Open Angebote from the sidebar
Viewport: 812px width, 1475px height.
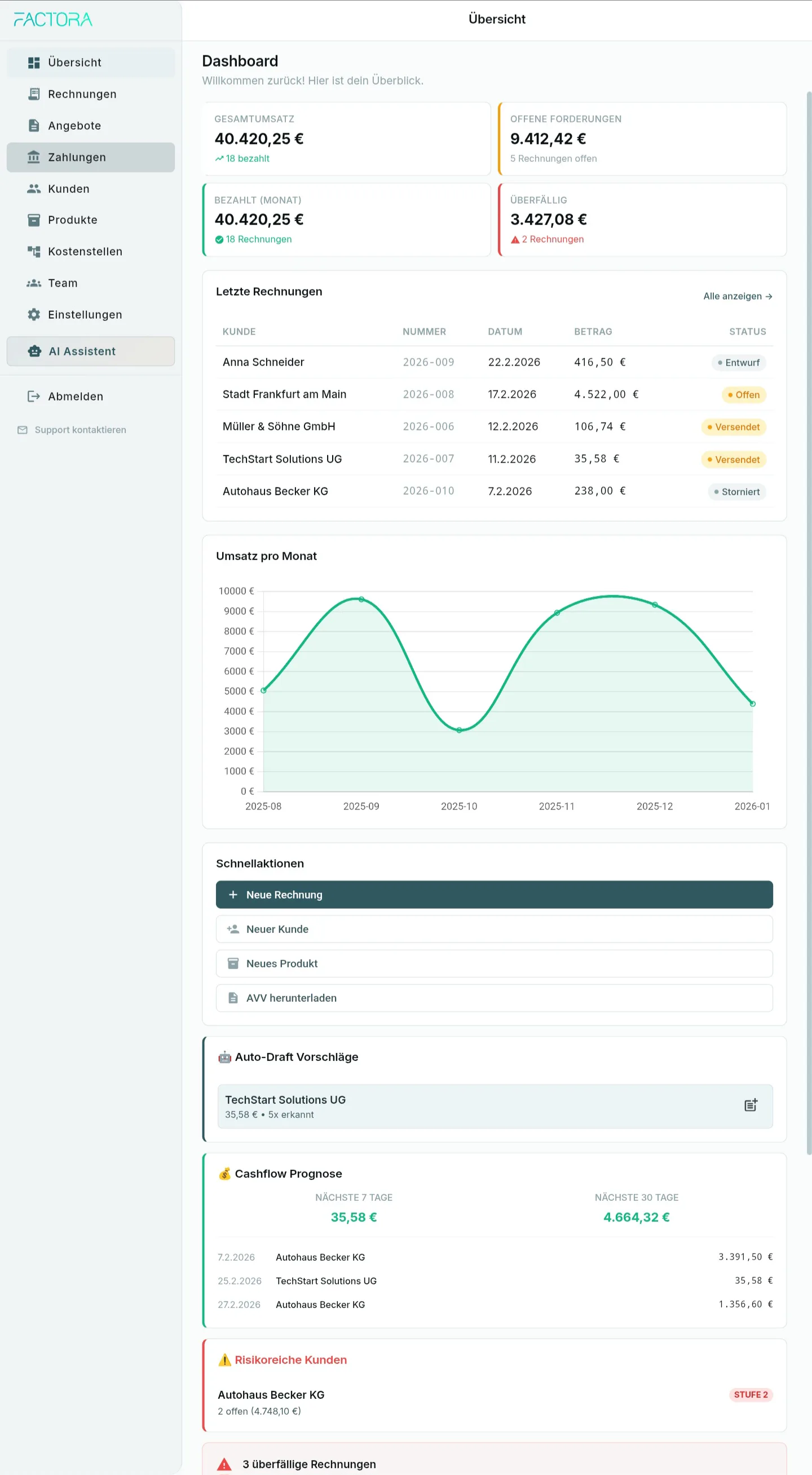[x=90, y=125]
